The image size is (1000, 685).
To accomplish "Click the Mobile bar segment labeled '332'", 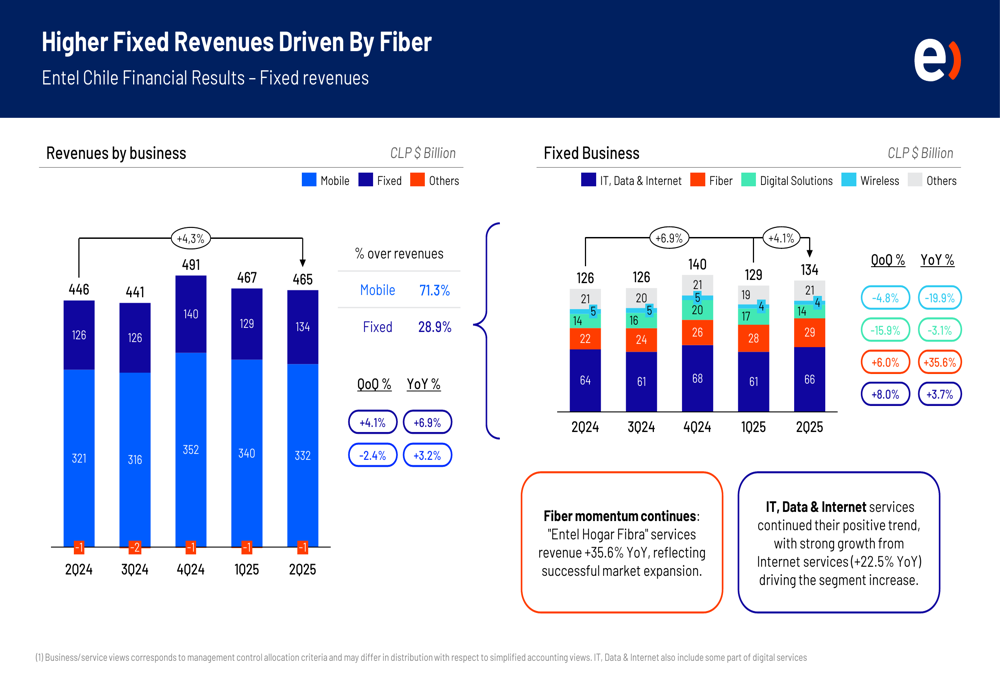I will tap(302, 455).
